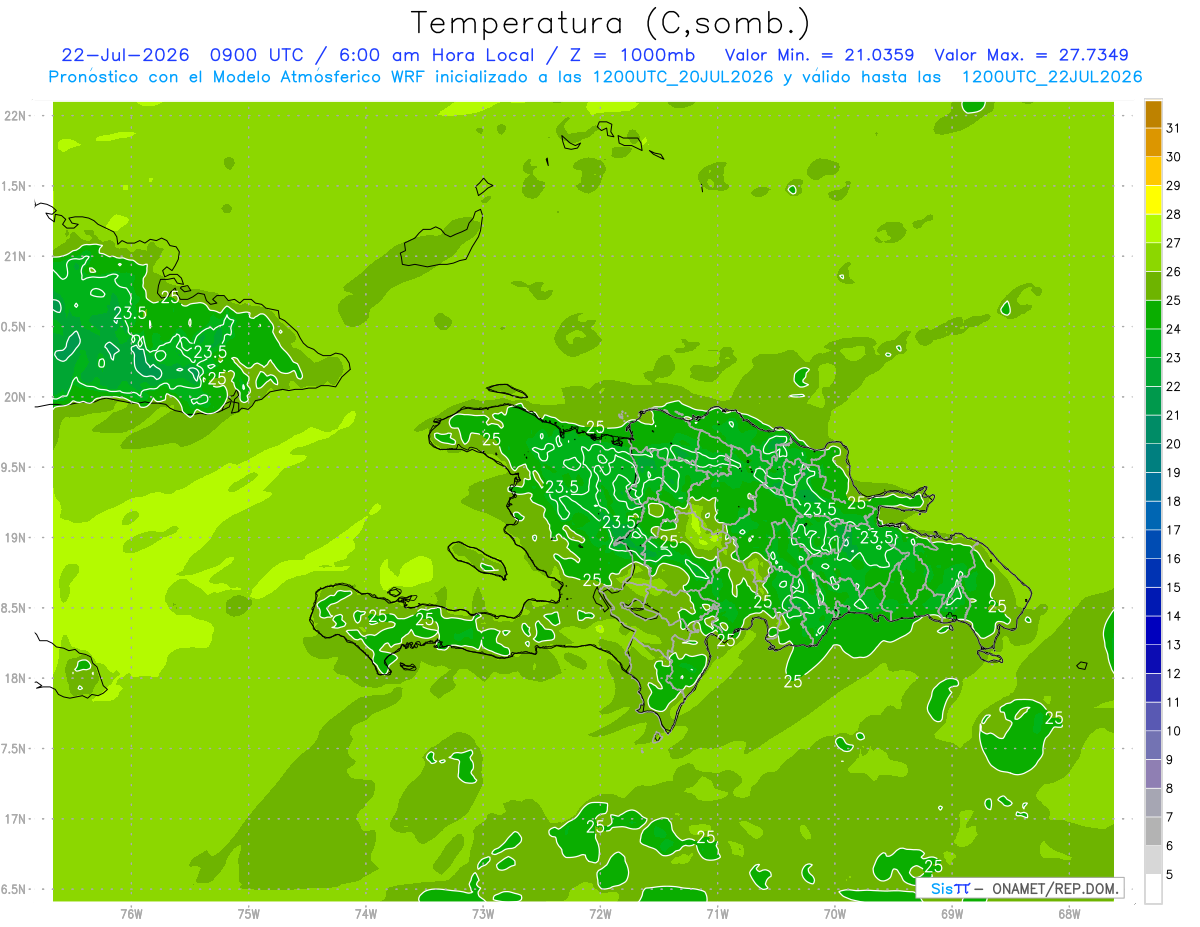Click the legend swatch between 24 and 25
Image resolution: width=1200 pixels, height=927 pixels.
point(1153,315)
